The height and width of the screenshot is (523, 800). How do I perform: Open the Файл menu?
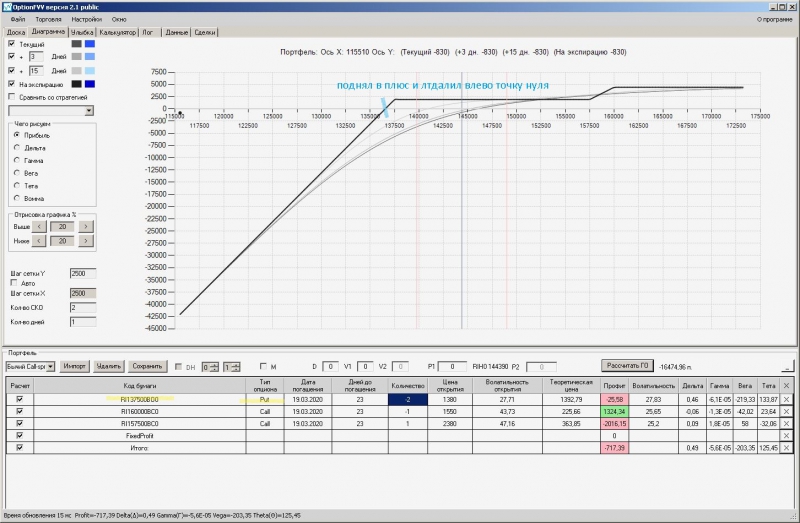(x=17, y=19)
